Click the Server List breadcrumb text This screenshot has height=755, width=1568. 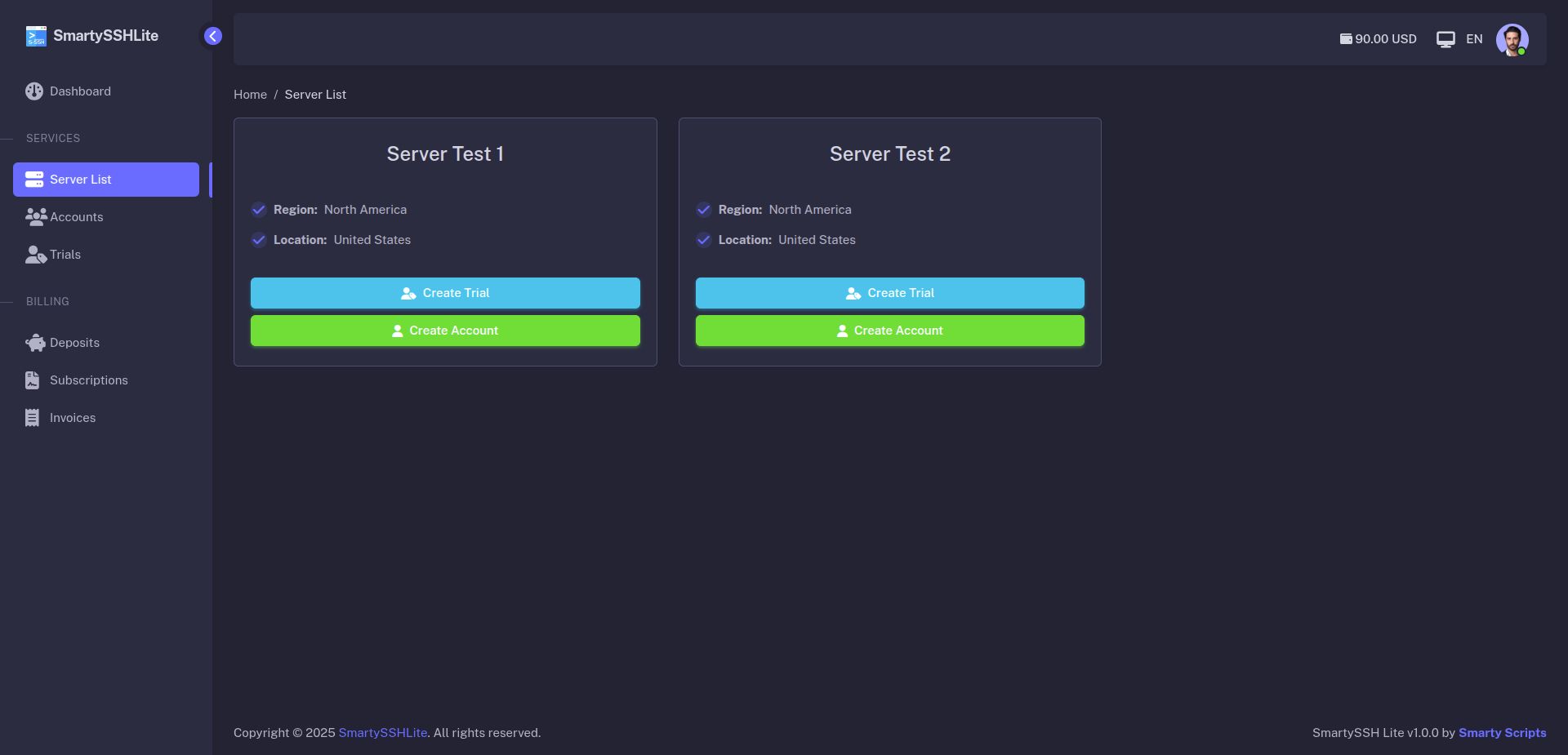tap(315, 95)
